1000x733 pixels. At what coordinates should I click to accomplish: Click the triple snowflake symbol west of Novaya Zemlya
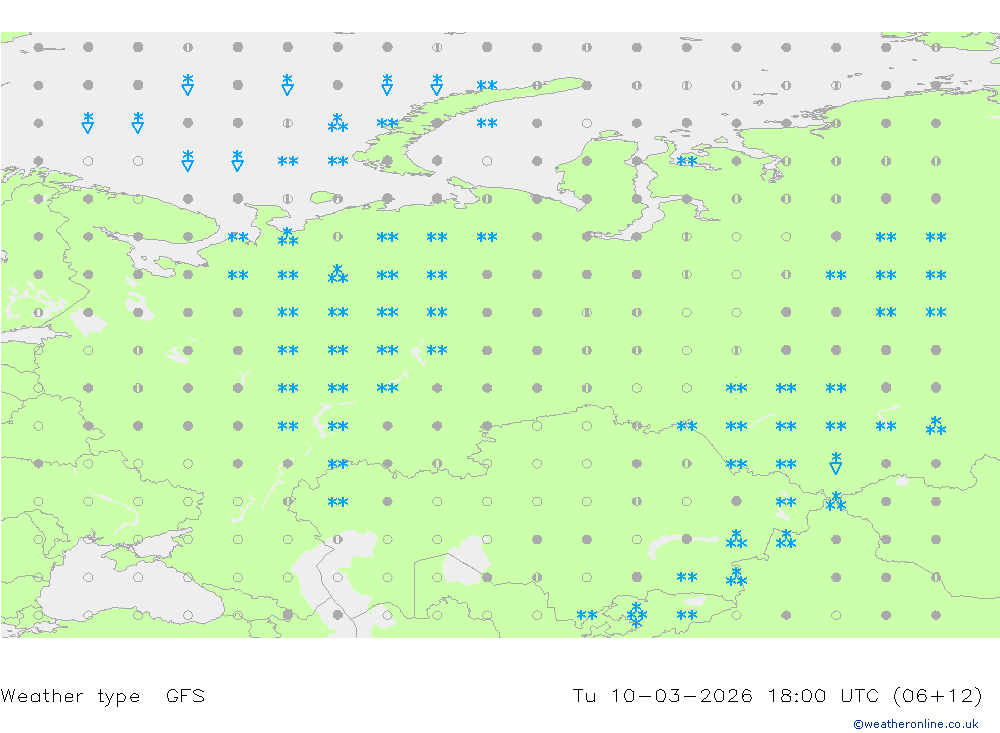(x=337, y=122)
